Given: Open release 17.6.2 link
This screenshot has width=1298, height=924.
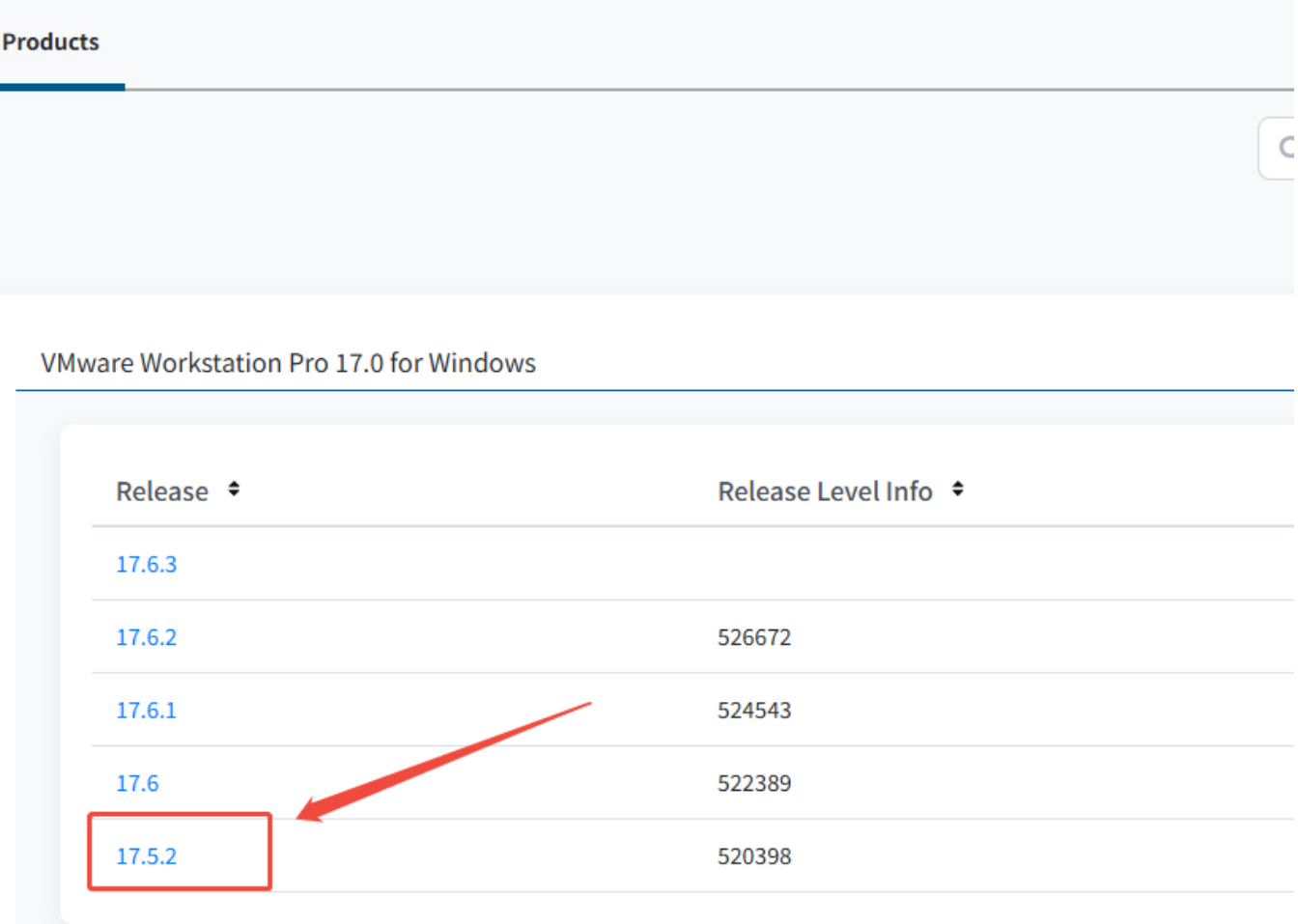Looking at the screenshot, I should (x=147, y=638).
